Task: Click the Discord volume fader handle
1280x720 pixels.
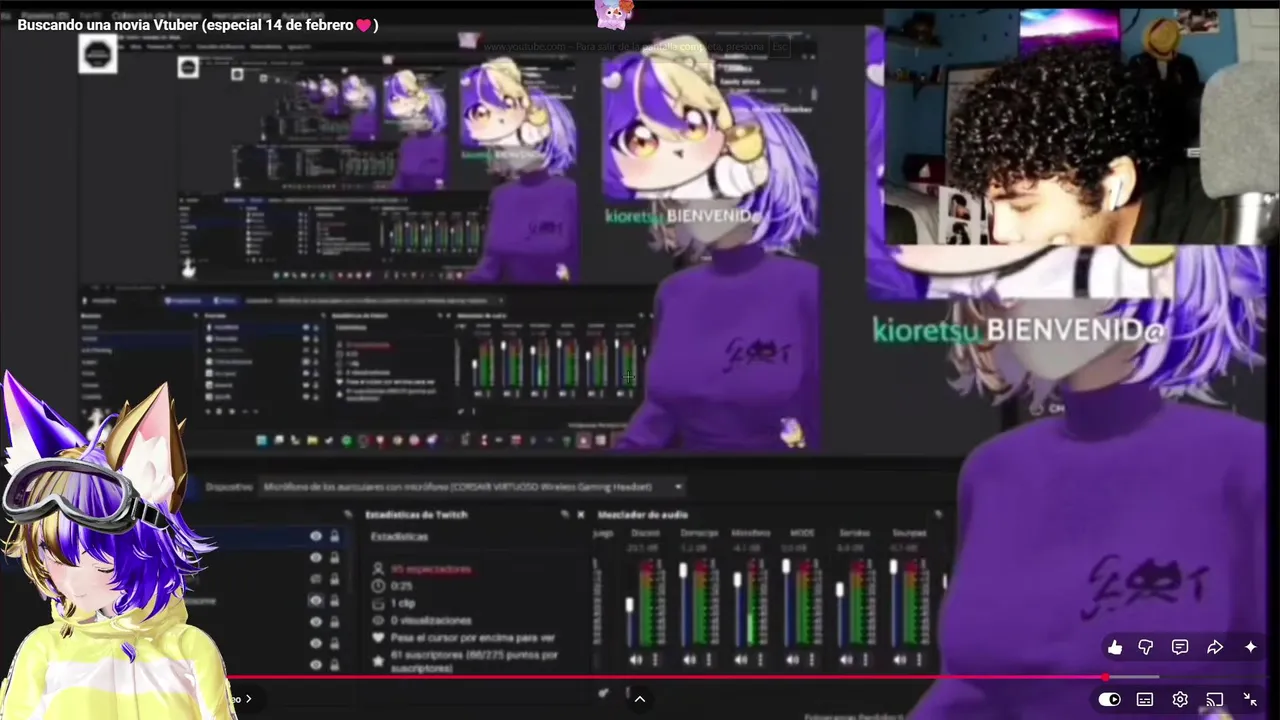Action: pyautogui.click(x=630, y=605)
